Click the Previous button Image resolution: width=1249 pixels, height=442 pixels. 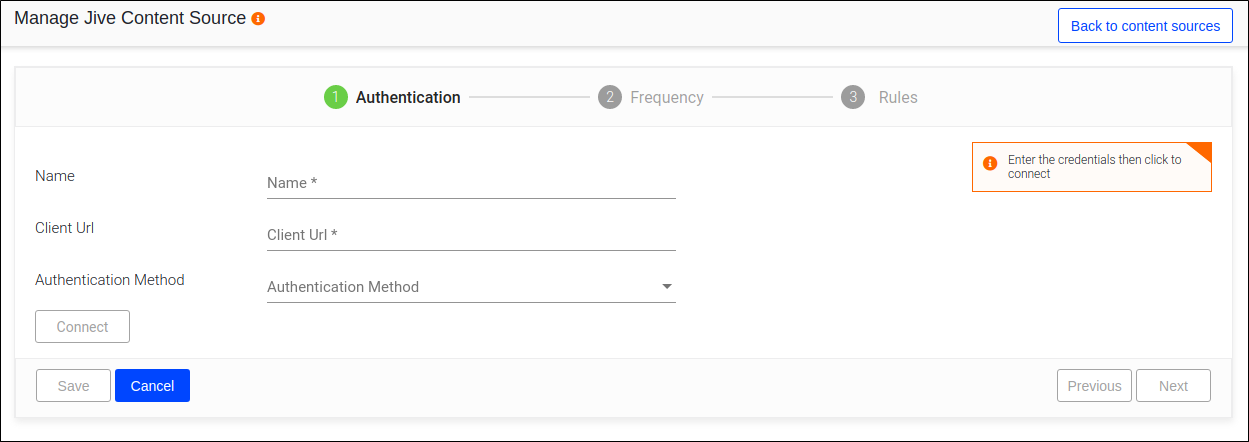click(x=1094, y=386)
